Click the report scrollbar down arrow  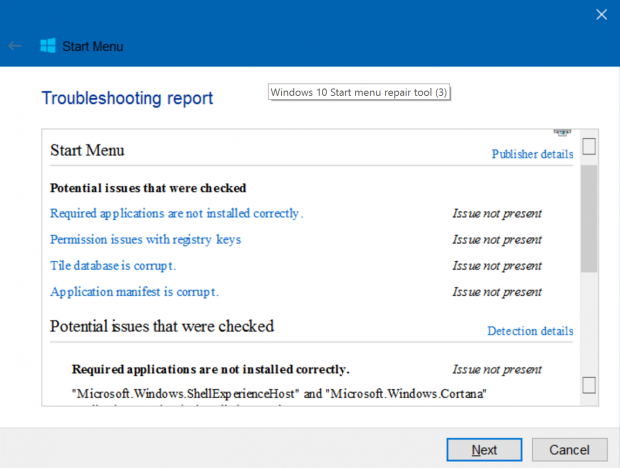(x=589, y=385)
